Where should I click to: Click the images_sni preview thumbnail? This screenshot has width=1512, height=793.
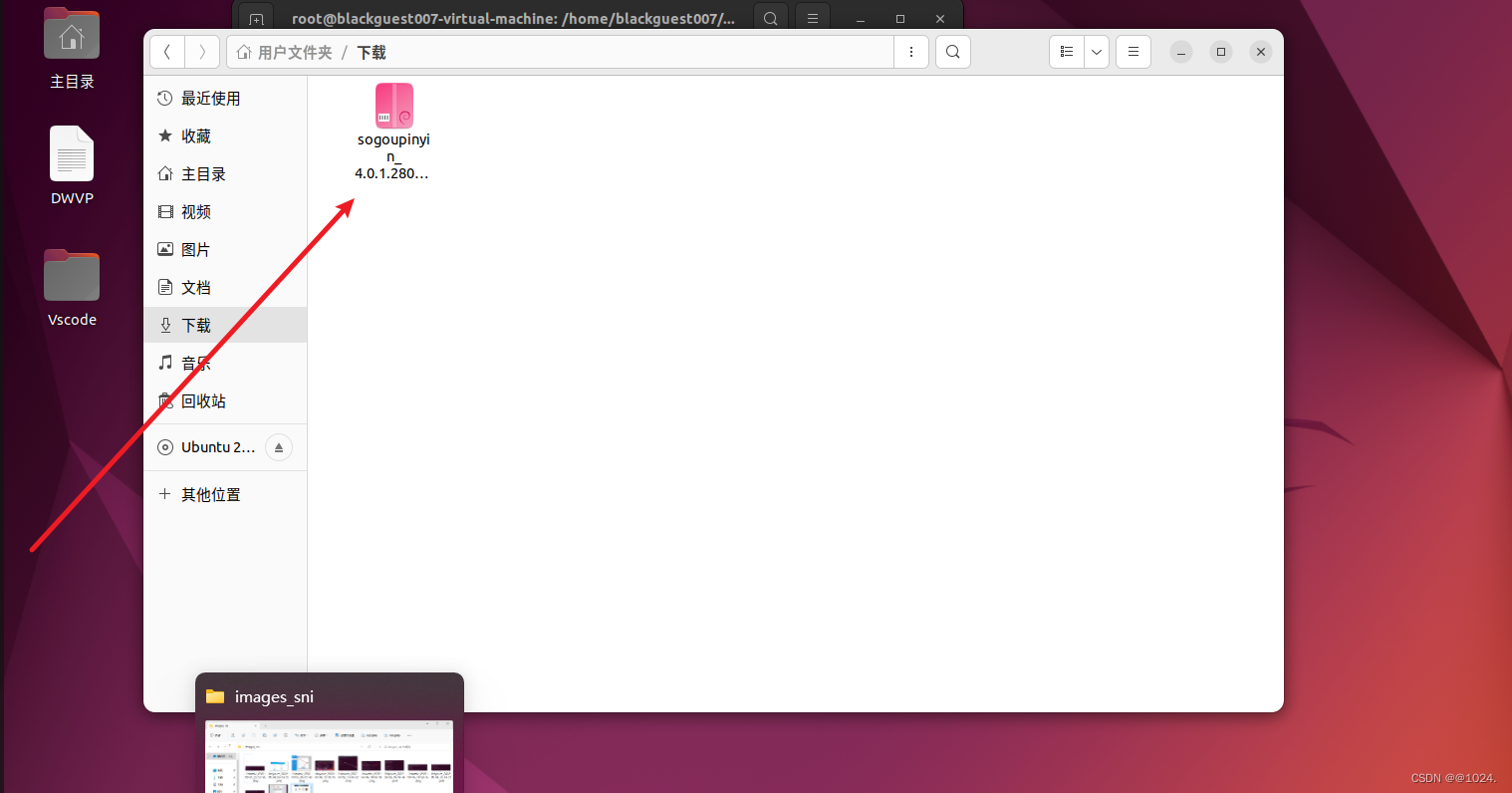tap(329, 756)
